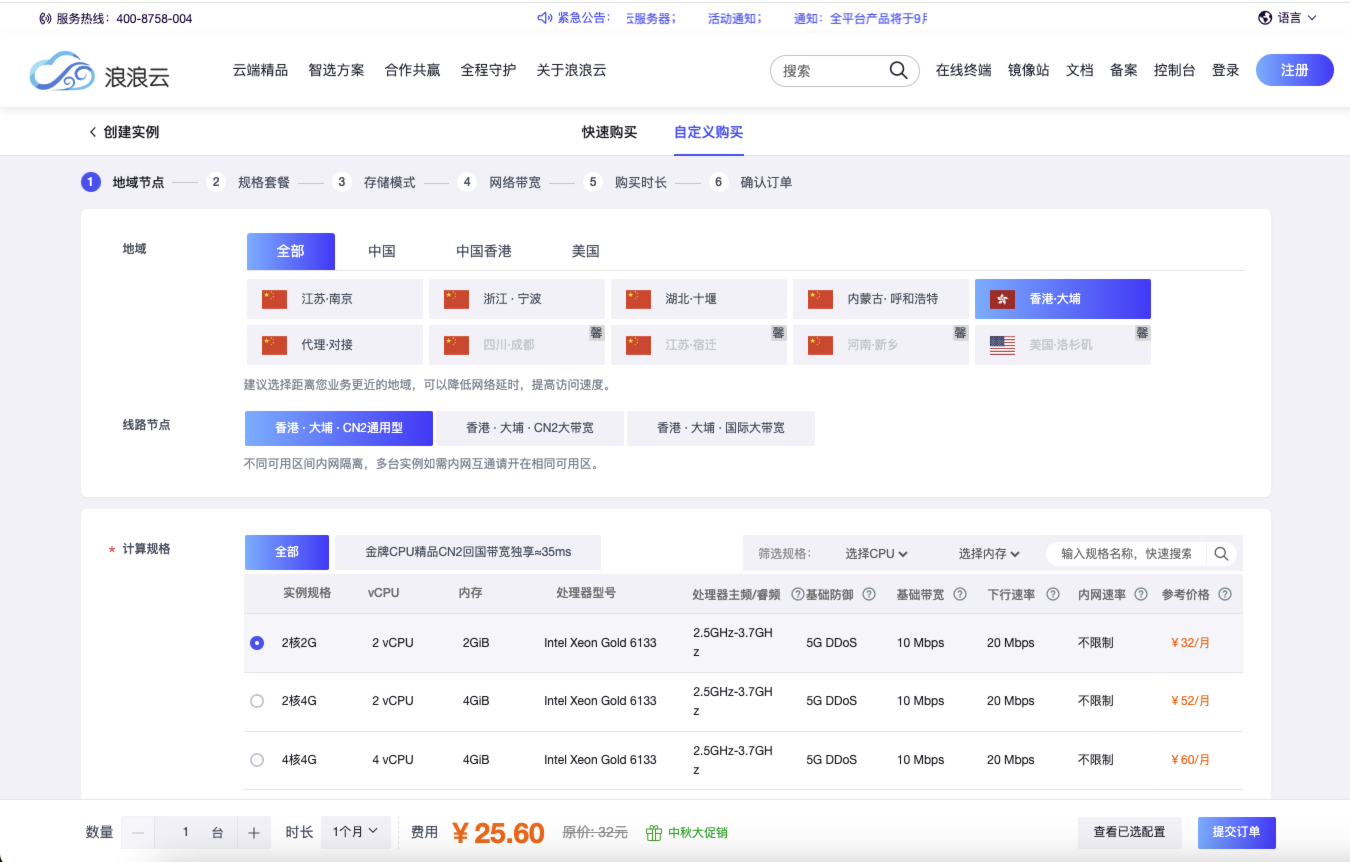This screenshot has width=1350, height=862.
Task: Choose the 内蒙古·呼和浩特 region
Action: click(881, 299)
